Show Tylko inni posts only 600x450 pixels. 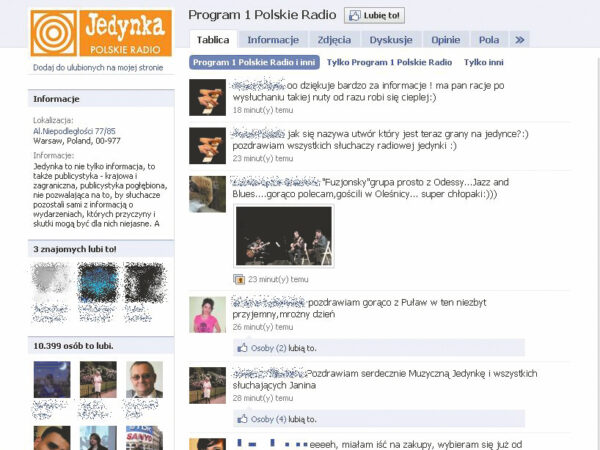point(484,62)
